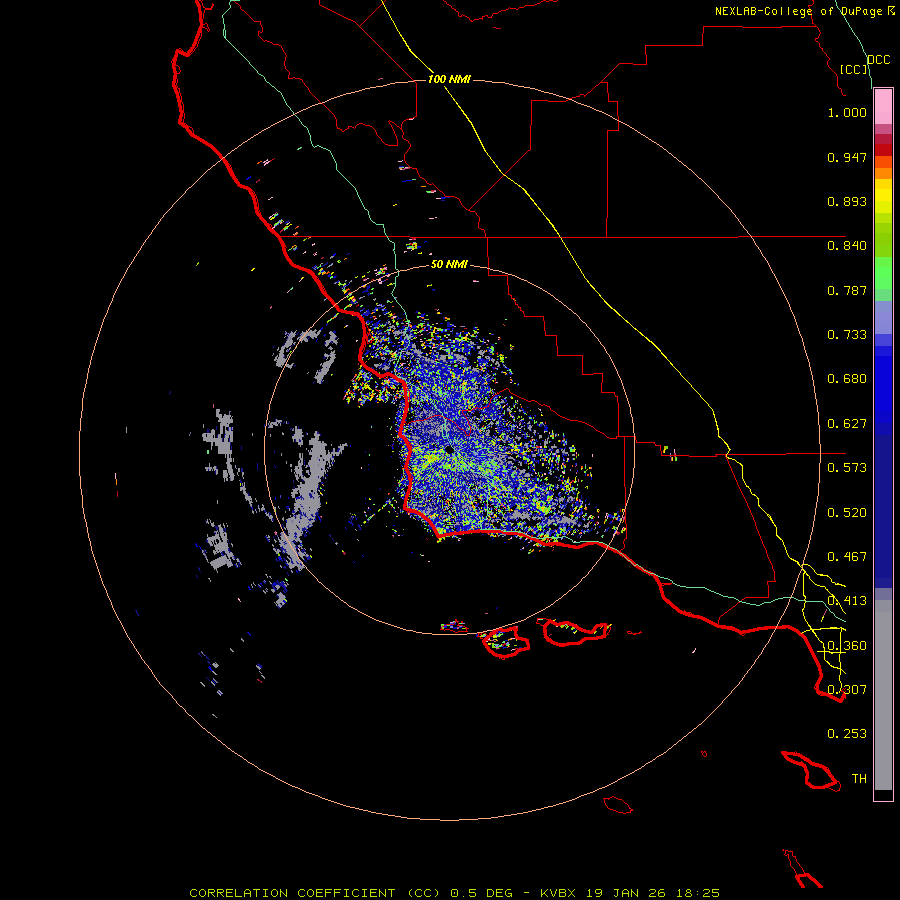Image resolution: width=900 pixels, height=900 pixels.
Task: Click the Correlation Coefficient caption at the bottom
Action: 455,893
